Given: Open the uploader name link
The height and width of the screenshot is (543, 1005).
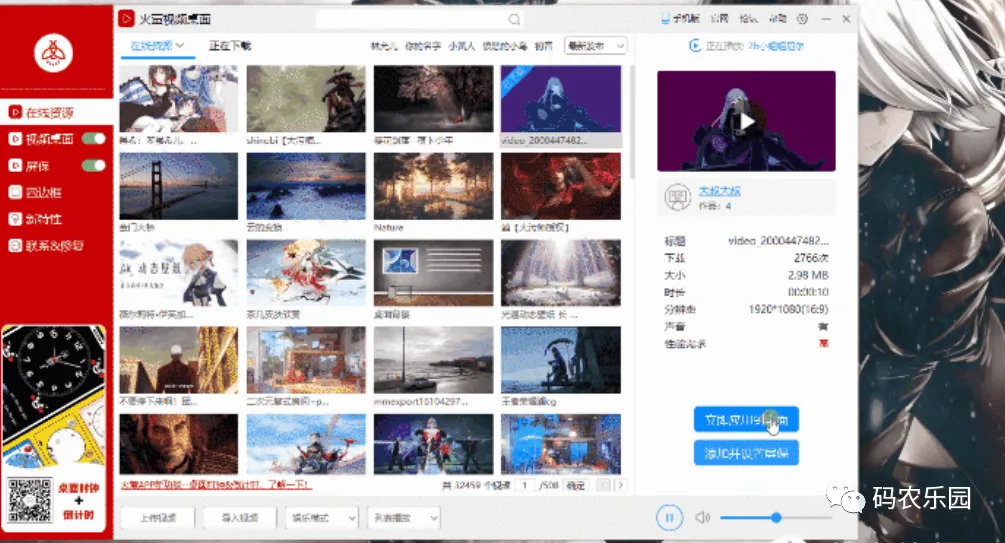Looking at the screenshot, I should point(719,191).
